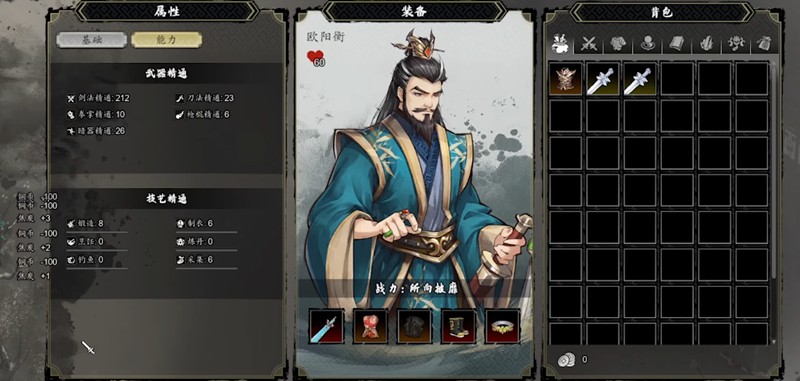Select the all-items pot category tab
This screenshot has height=381, width=800.
[x=560, y=44]
